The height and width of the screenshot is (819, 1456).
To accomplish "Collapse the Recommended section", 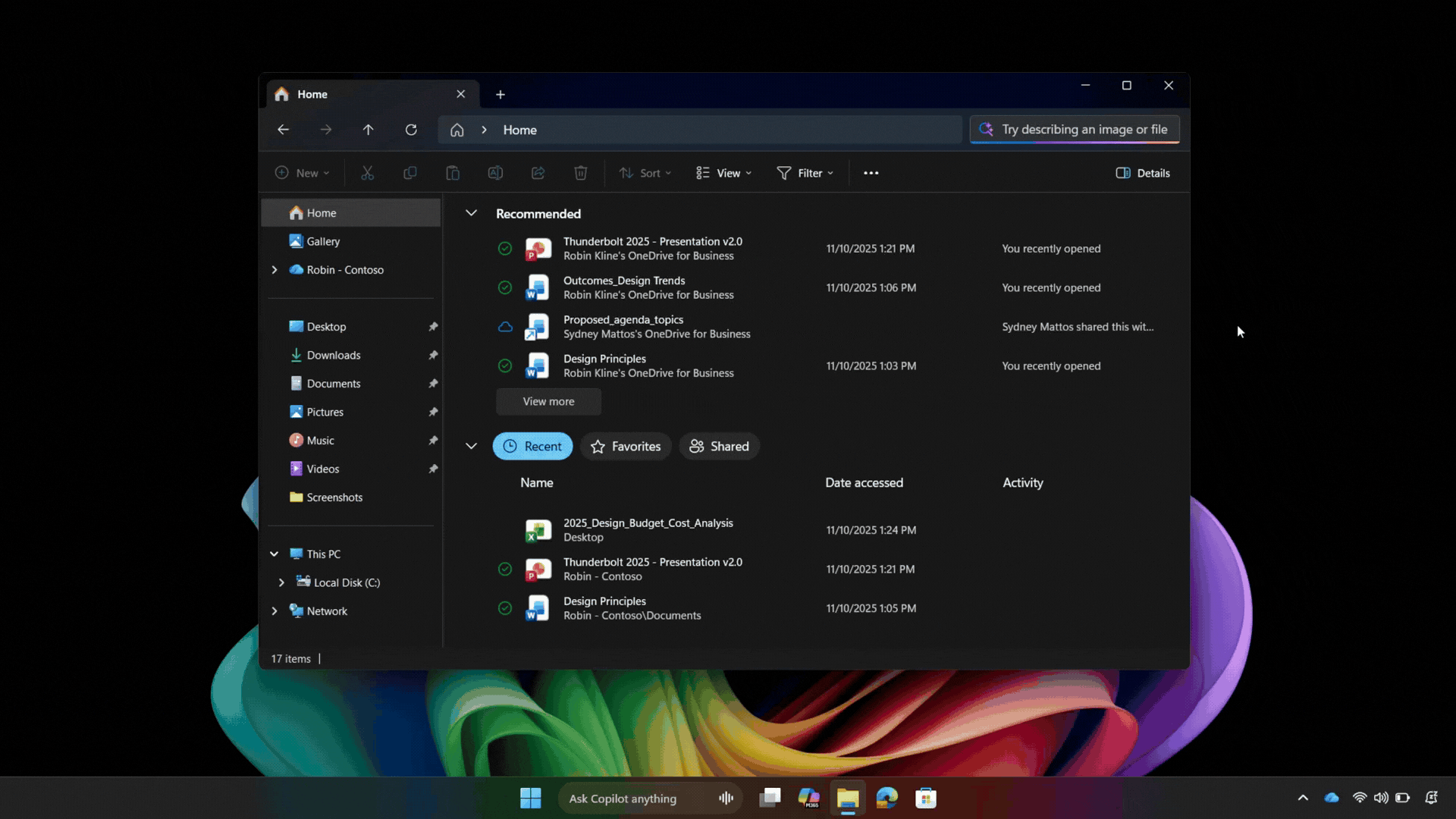I will pos(471,213).
